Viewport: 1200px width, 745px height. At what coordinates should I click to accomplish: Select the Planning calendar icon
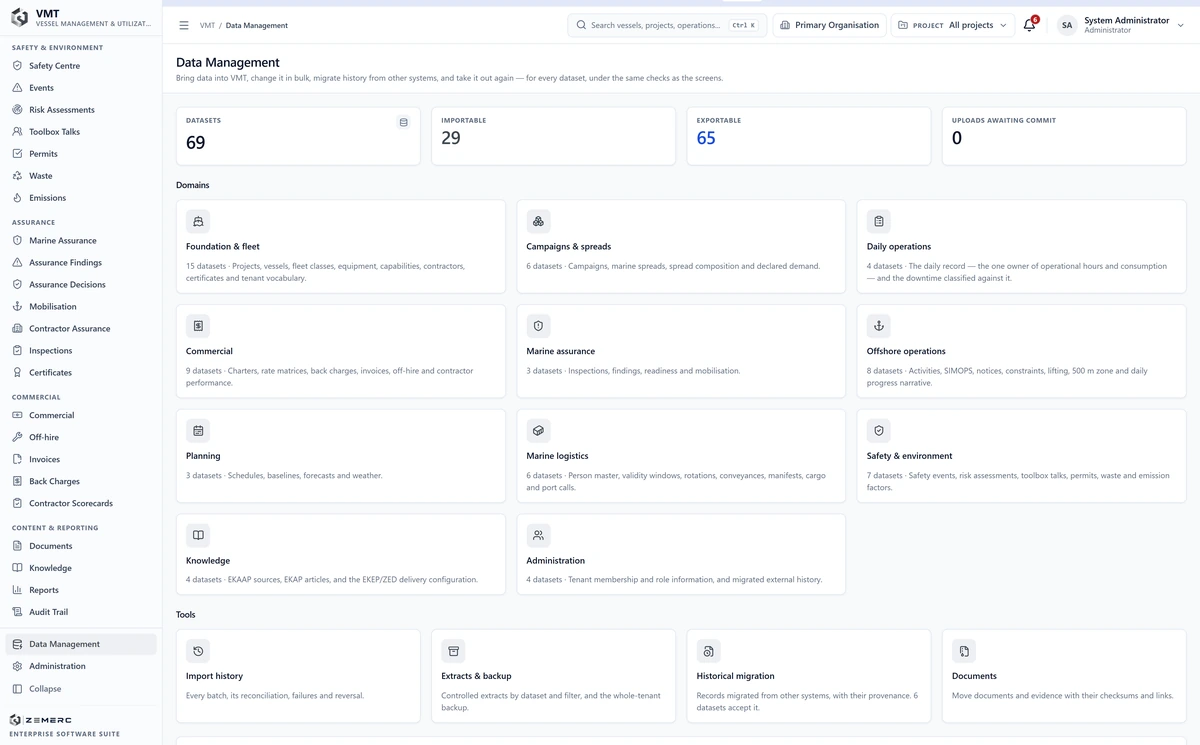198,431
